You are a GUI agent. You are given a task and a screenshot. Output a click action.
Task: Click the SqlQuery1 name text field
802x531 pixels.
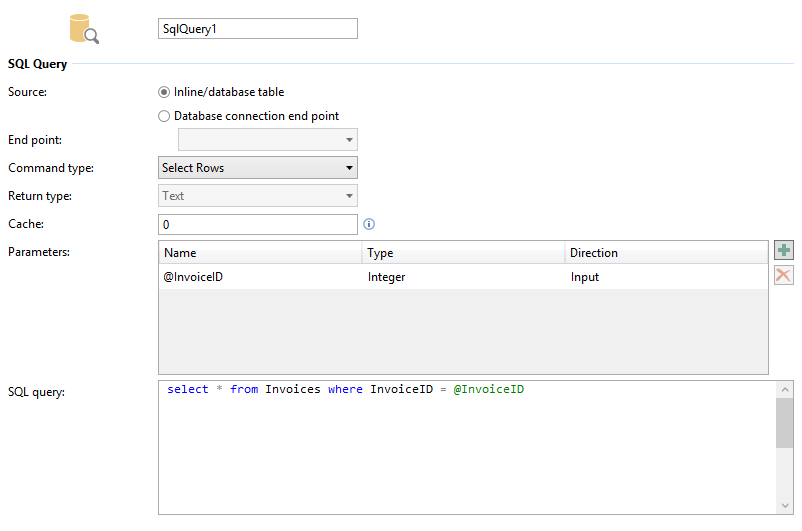(x=258, y=29)
